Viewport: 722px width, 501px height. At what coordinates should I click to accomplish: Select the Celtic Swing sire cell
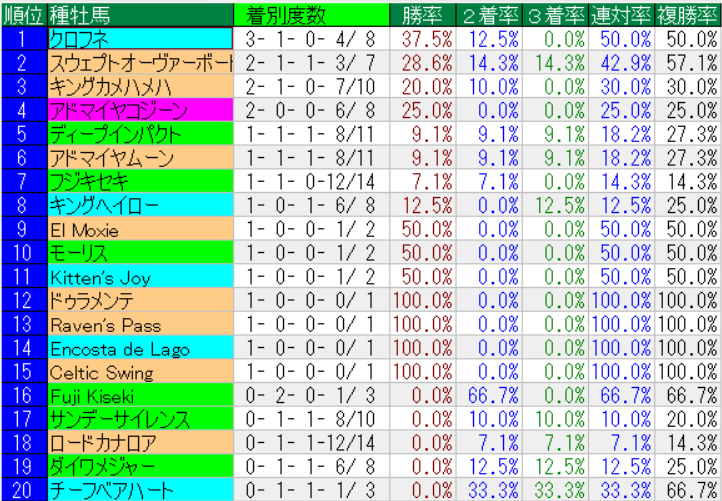coord(140,371)
